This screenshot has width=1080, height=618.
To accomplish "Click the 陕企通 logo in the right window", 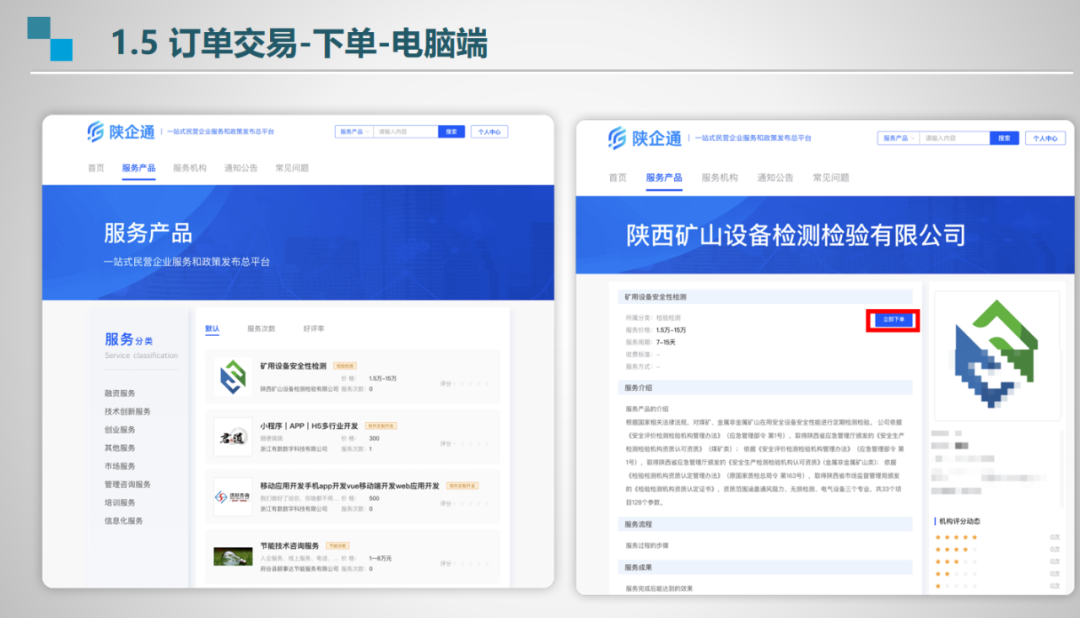I will pos(645,139).
